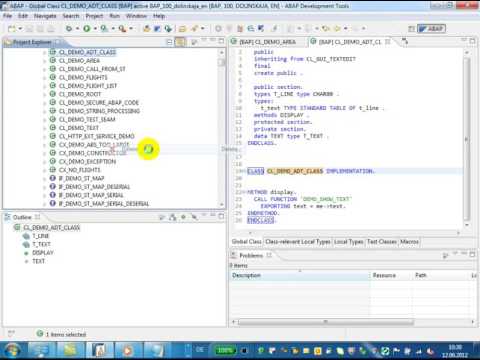This screenshot has height=360, width=480.
Task: Expand the CX_NO_FLIGHTS tree node
Action: (45, 170)
